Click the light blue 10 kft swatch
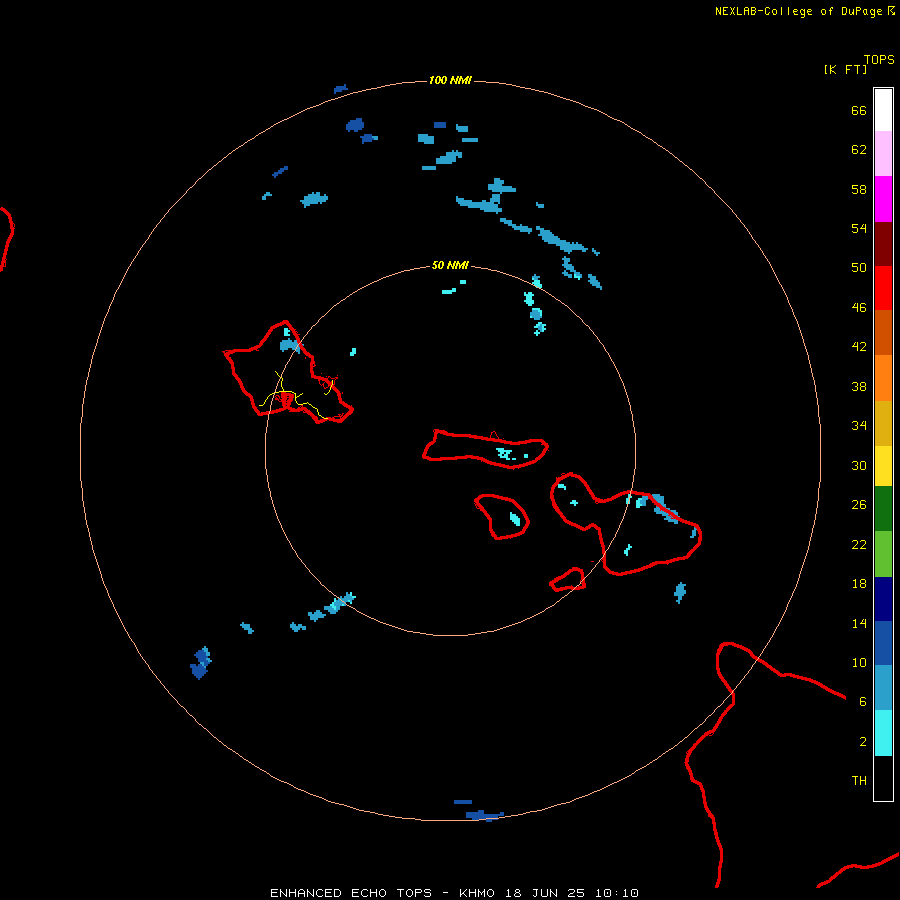The image size is (900, 900). [883, 688]
